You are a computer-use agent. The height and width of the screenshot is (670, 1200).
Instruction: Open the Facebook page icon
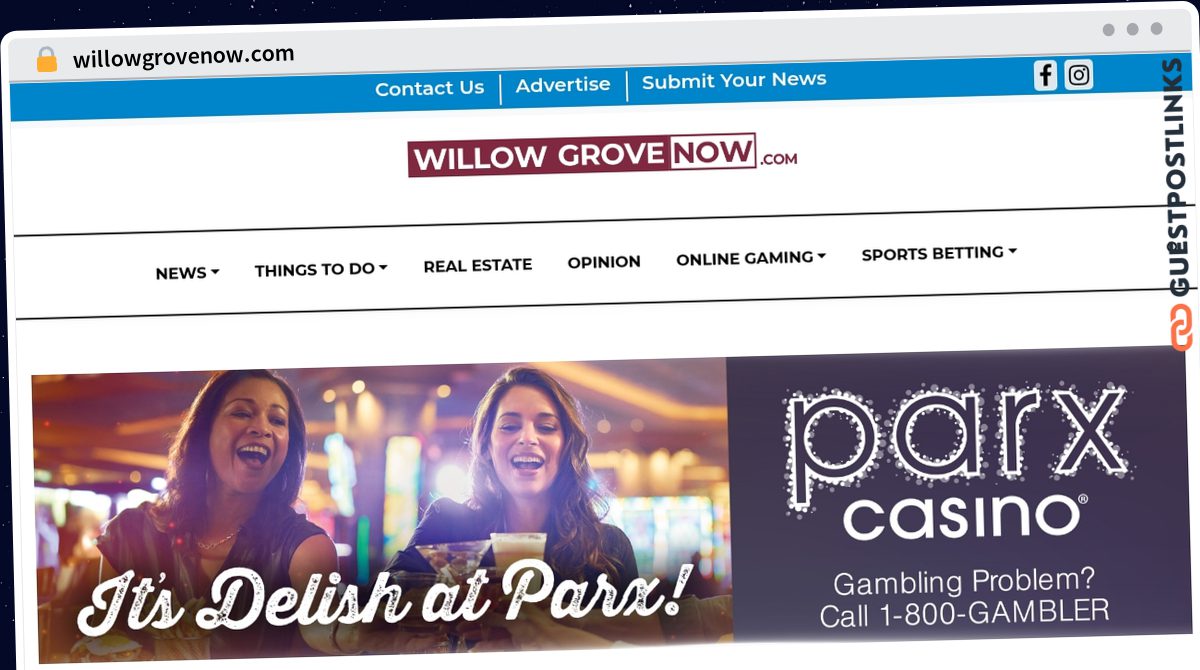[x=1045, y=75]
